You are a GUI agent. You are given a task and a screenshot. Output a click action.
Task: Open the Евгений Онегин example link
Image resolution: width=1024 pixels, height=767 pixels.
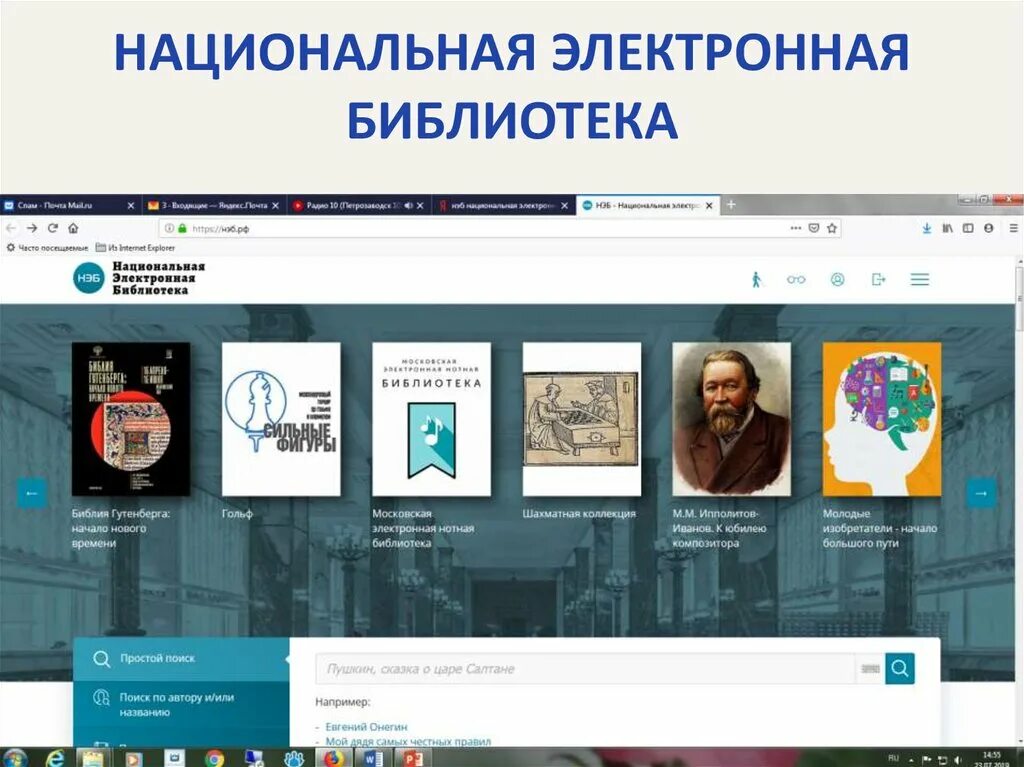366,726
